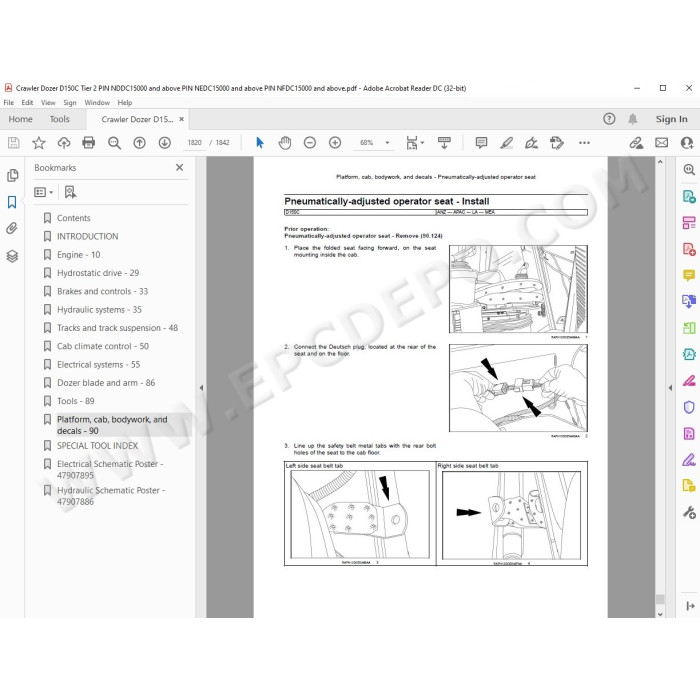Open the Attachments paperclip panel
The width and height of the screenshot is (700, 700).
[x=12, y=229]
